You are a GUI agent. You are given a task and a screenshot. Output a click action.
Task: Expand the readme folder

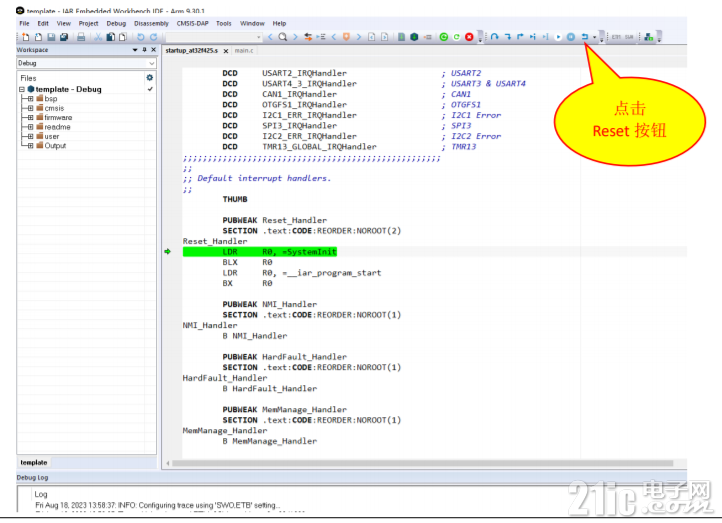(x=30, y=127)
